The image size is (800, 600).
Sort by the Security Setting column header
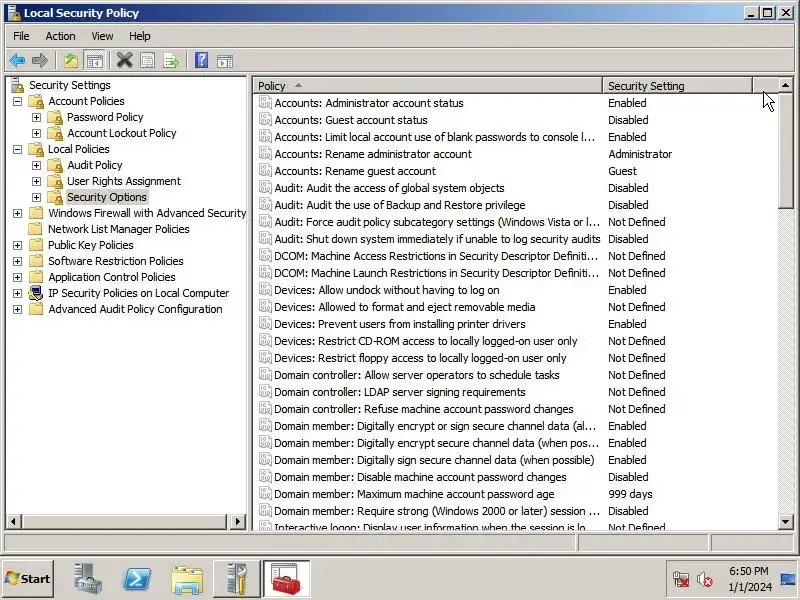pos(678,86)
